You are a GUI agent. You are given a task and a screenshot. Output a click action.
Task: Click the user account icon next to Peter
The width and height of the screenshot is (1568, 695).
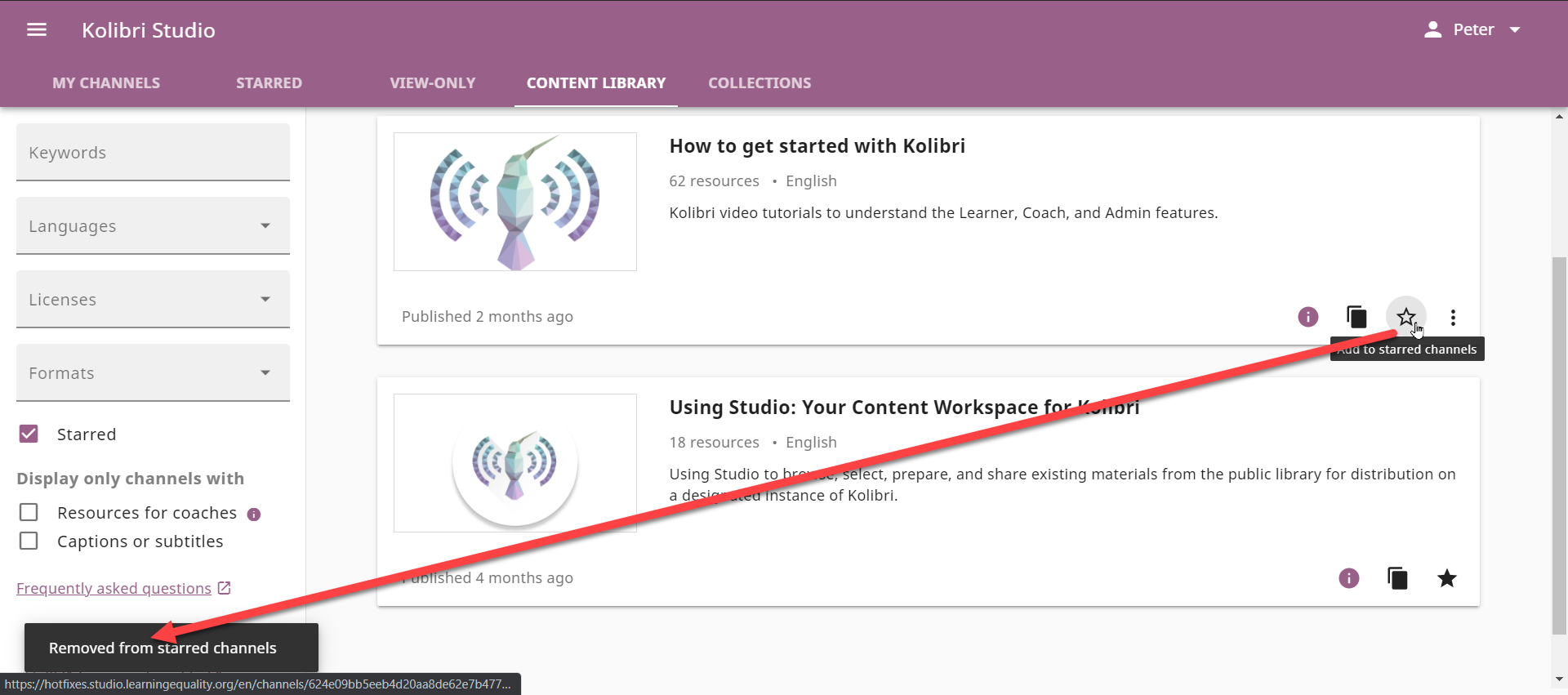click(1432, 30)
